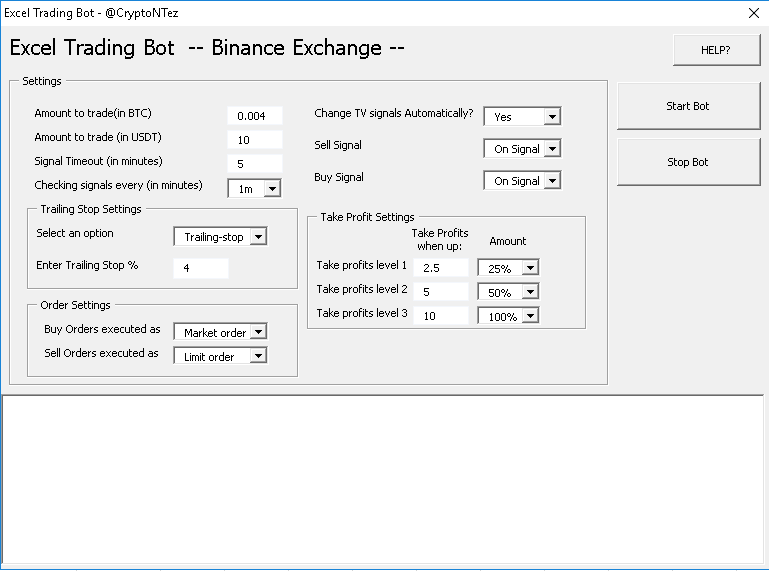769x571 pixels.
Task: Edit the Signal Timeout minutes field
Action: [x=255, y=164]
